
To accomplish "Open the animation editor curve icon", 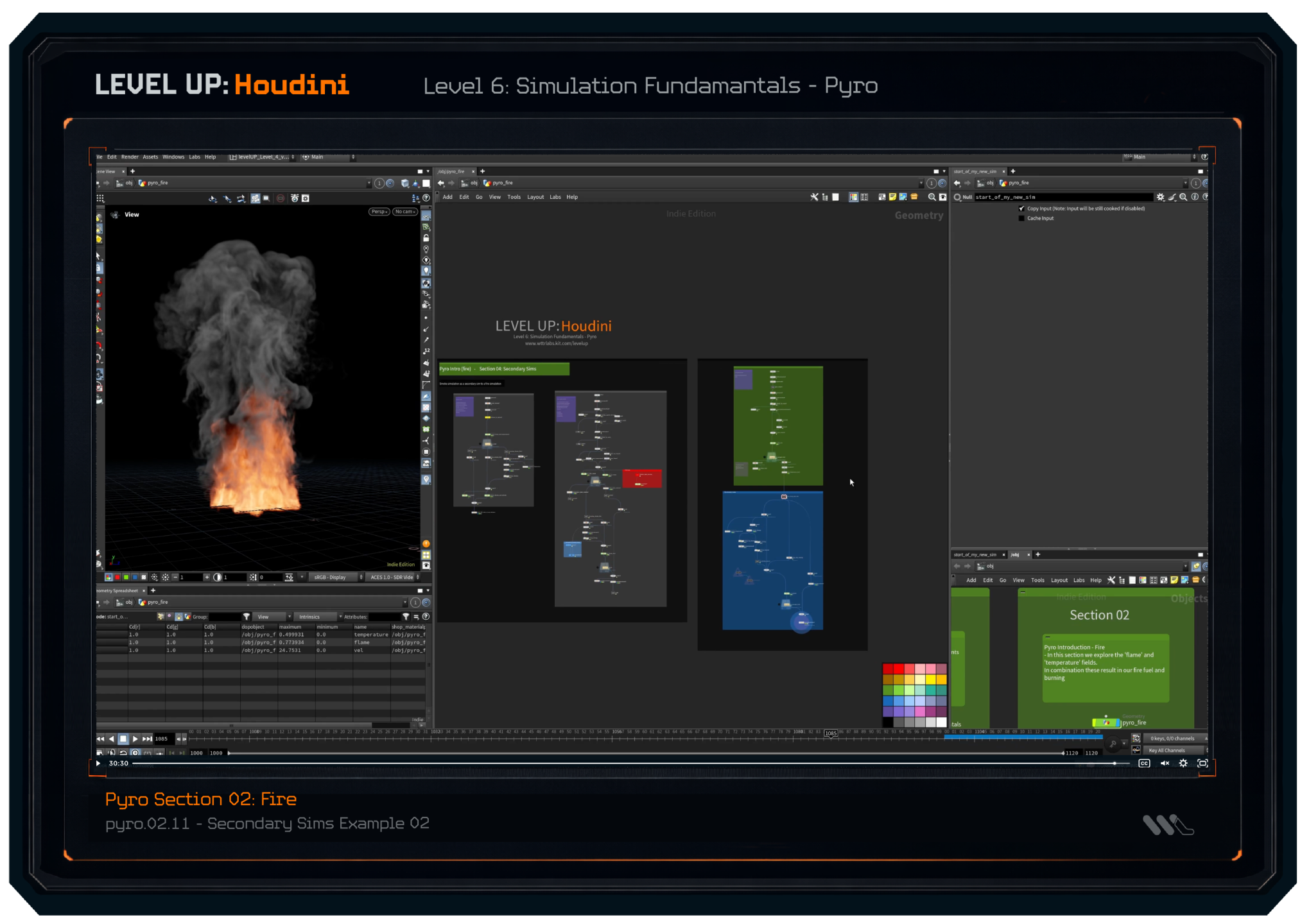I will (1136, 750).
